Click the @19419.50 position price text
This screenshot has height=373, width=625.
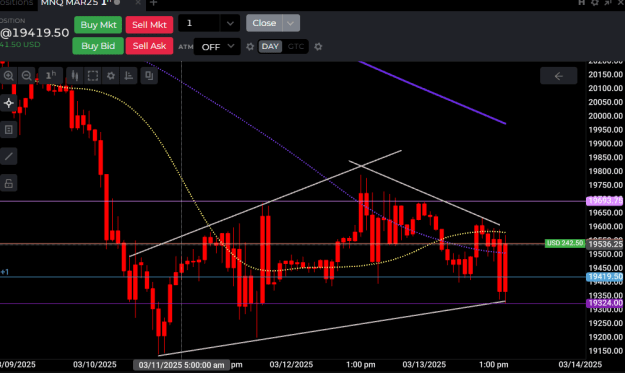coord(35,33)
